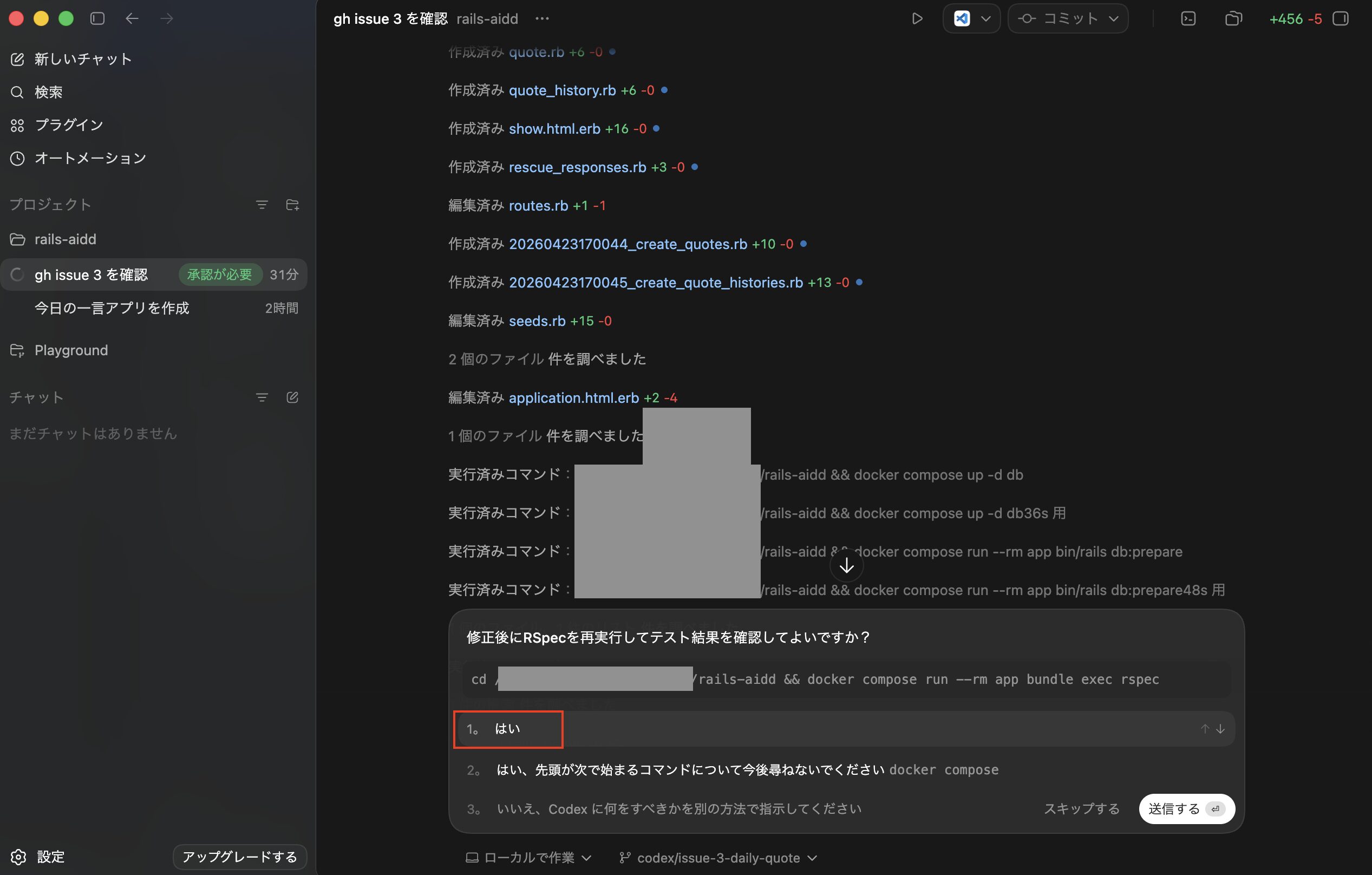Viewport: 1372px width, 875px height.
Task: Open 今日の一言アプリを作成 chat in sidebar
Action: (112, 308)
